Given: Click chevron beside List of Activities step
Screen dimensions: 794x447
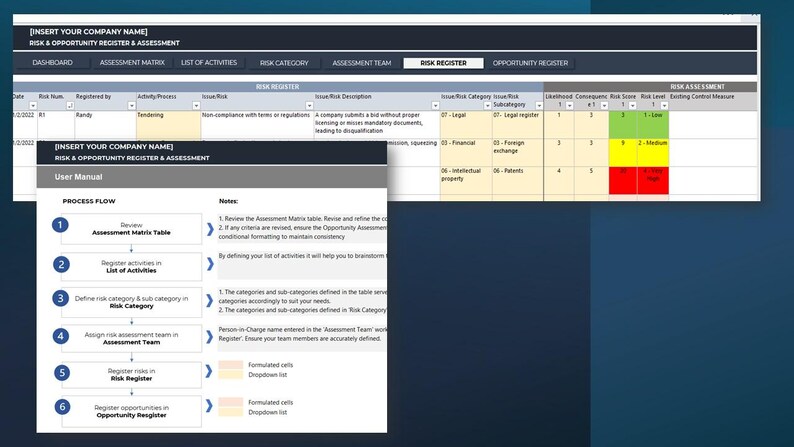Looking at the screenshot, I should pyautogui.click(x=210, y=264).
